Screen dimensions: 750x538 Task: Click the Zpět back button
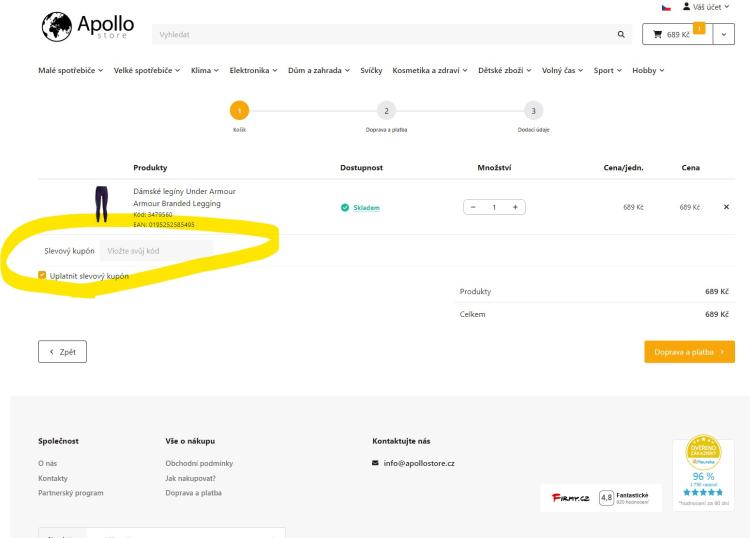(x=63, y=351)
